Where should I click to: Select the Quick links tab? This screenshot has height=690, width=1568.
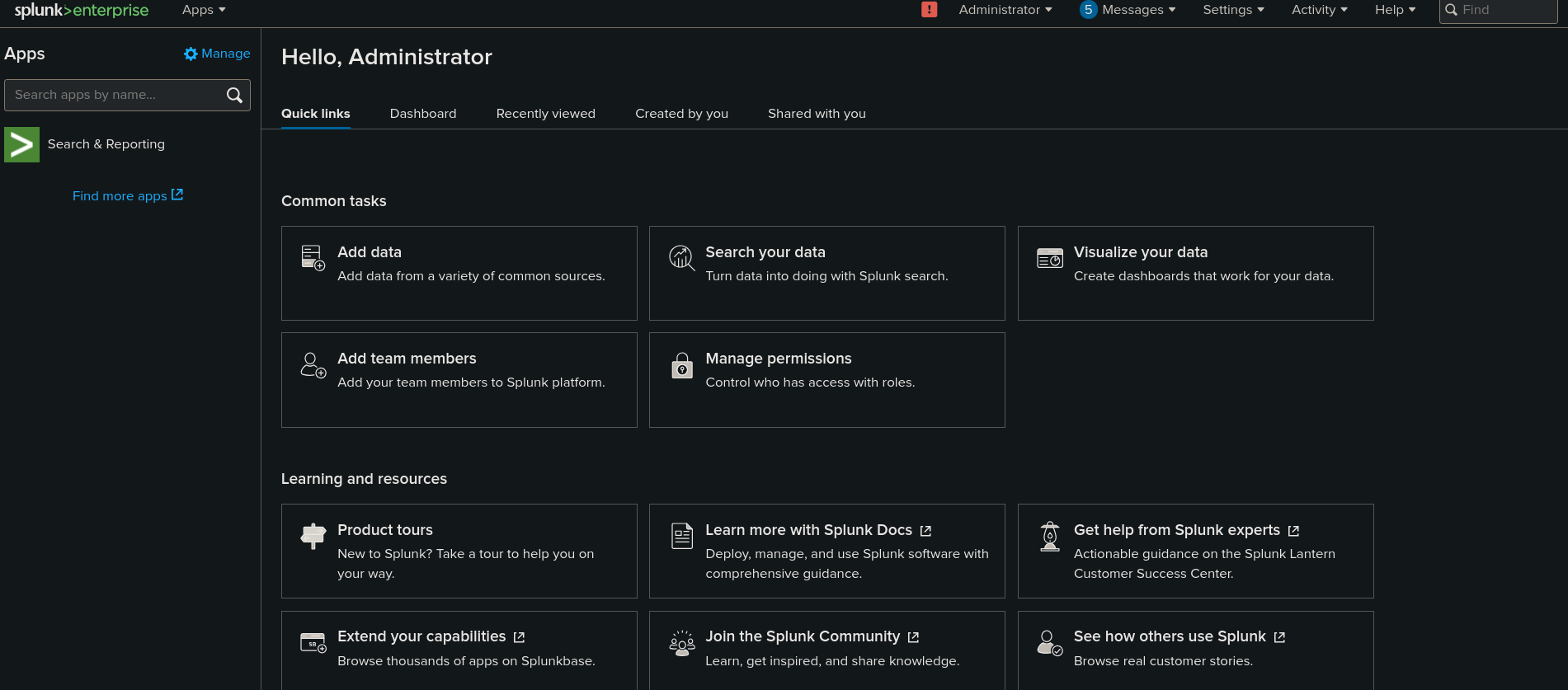coord(316,114)
